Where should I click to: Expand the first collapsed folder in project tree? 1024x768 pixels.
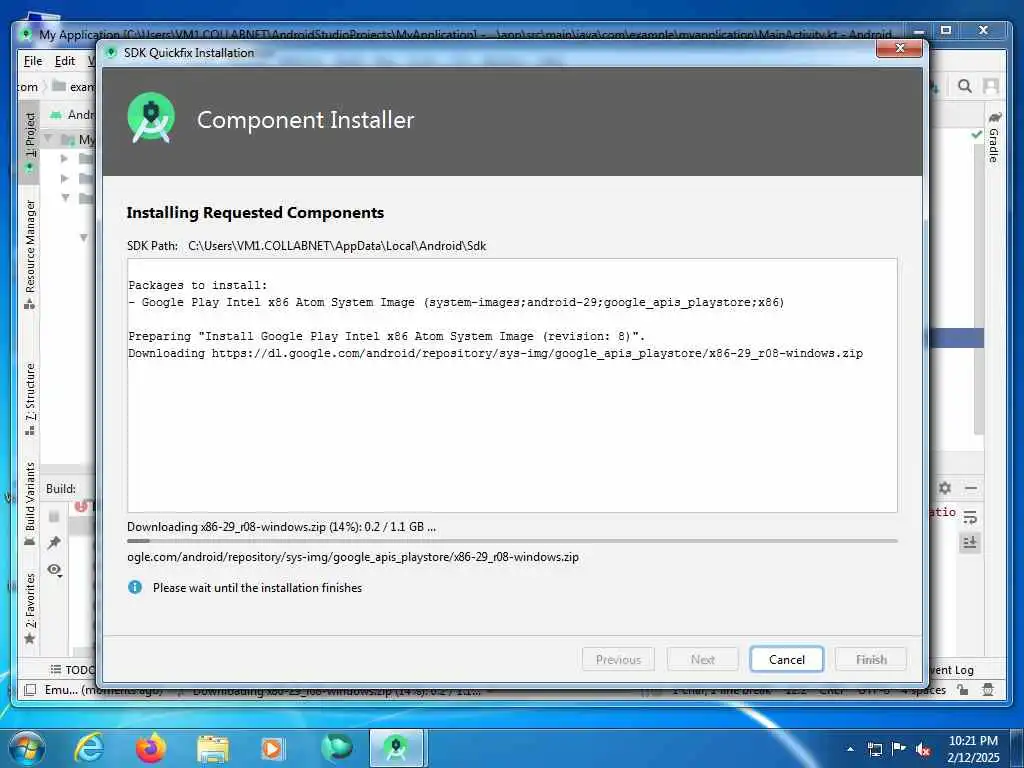point(64,158)
